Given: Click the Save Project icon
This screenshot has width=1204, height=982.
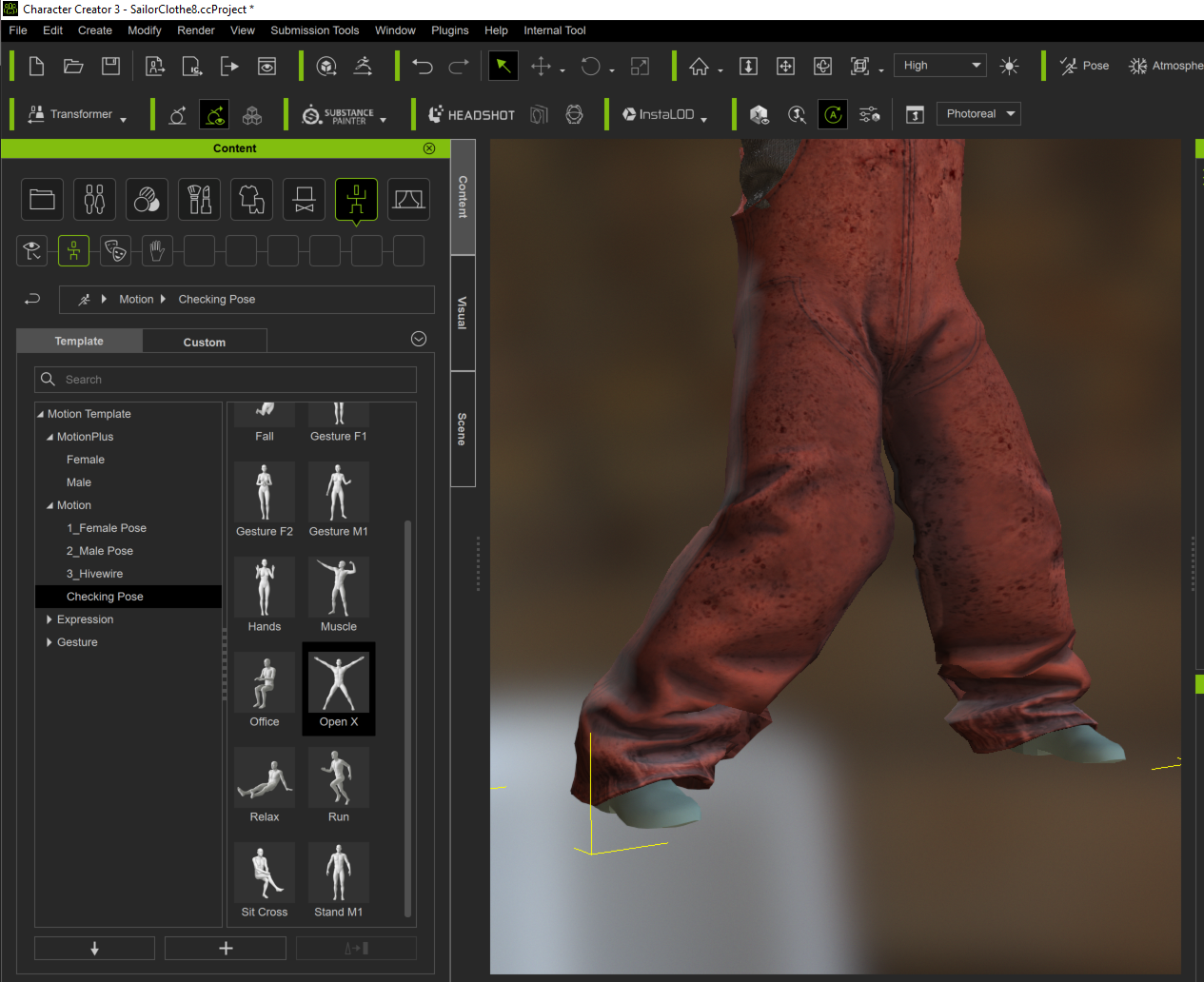Looking at the screenshot, I should pyautogui.click(x=111, y=66).
